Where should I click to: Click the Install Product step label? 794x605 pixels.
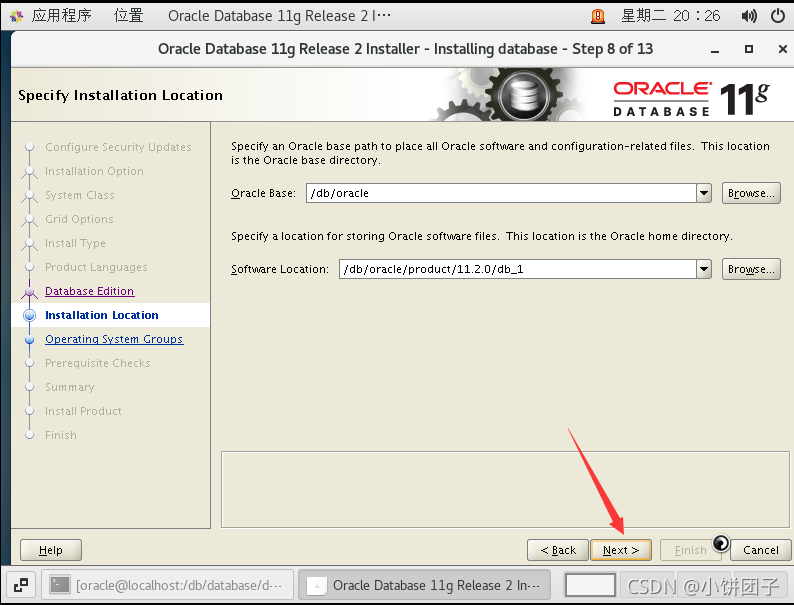point(83,411)
